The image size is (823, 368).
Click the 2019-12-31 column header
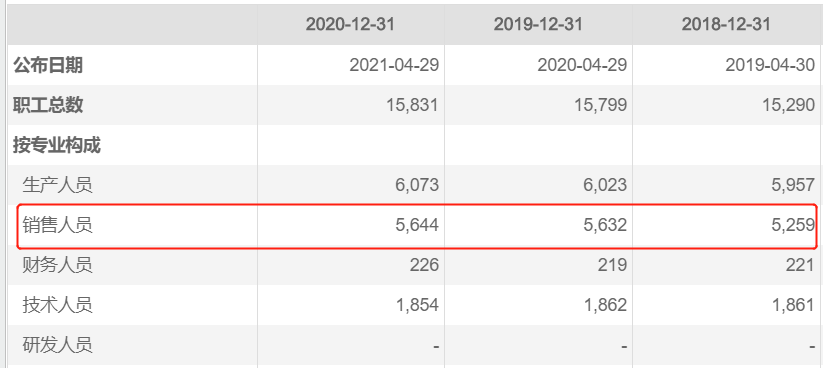[x=538, y=24]
